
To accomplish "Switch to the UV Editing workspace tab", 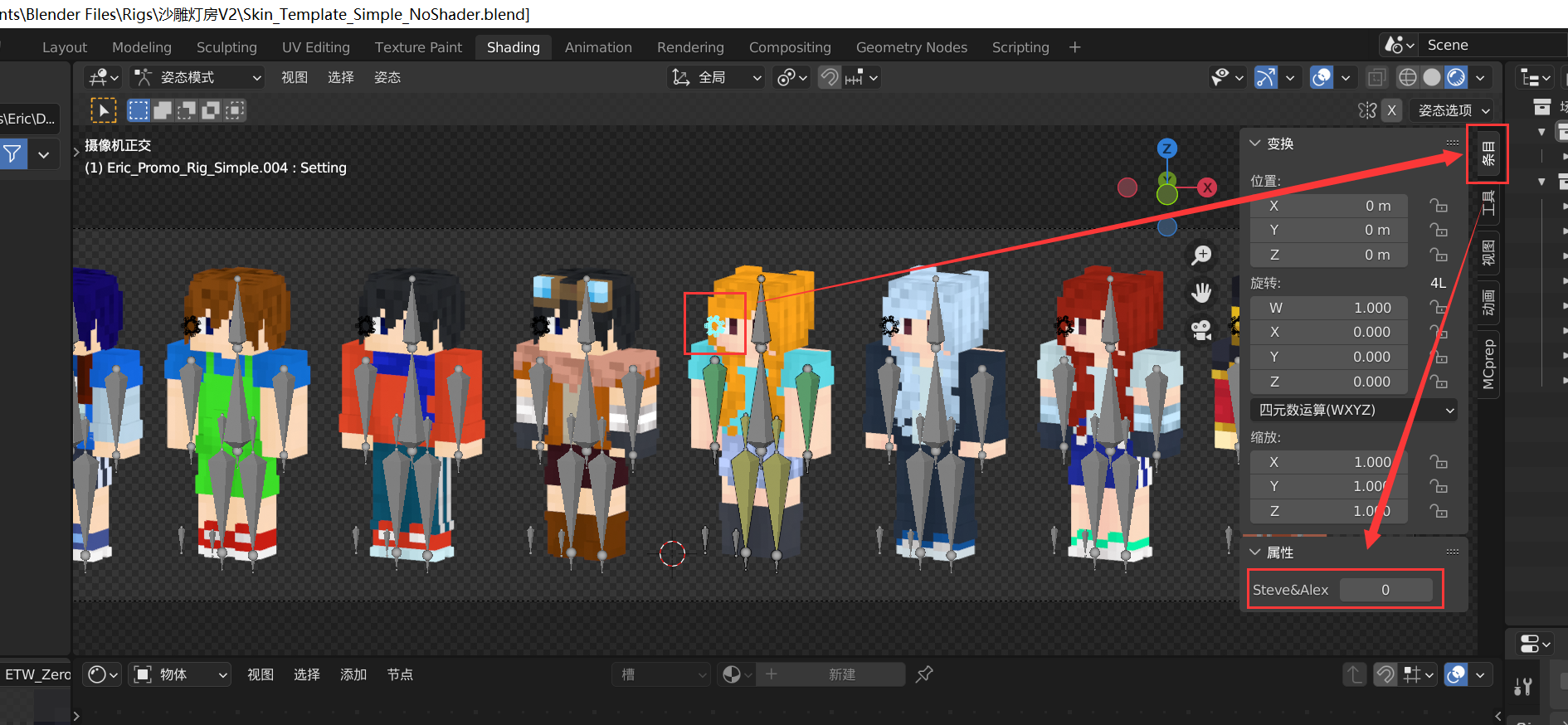I will (316, 47).
